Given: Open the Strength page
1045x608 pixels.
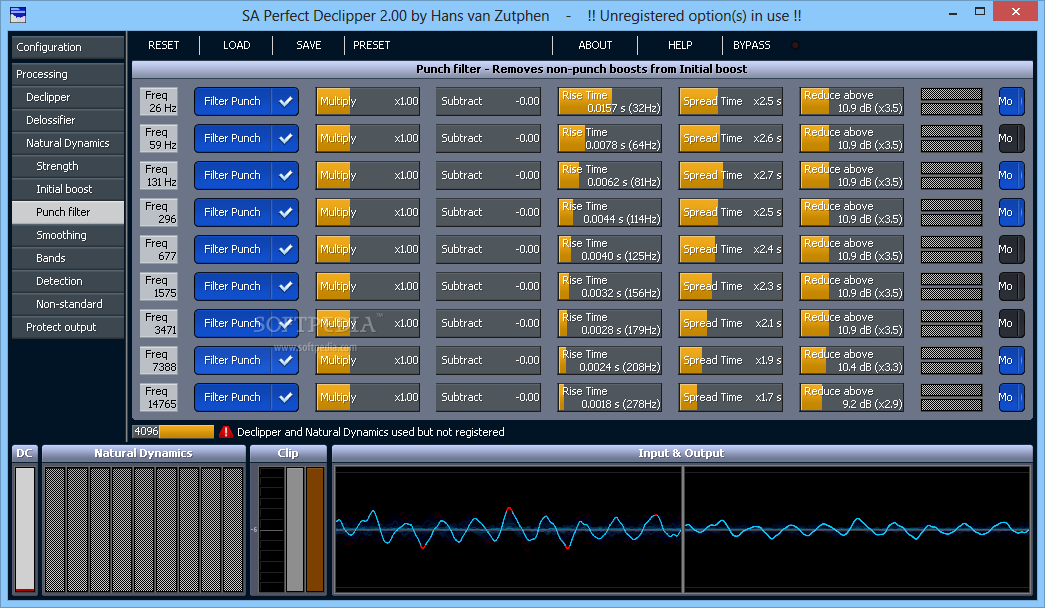Looking at the screenshot, I should [68, 166].
